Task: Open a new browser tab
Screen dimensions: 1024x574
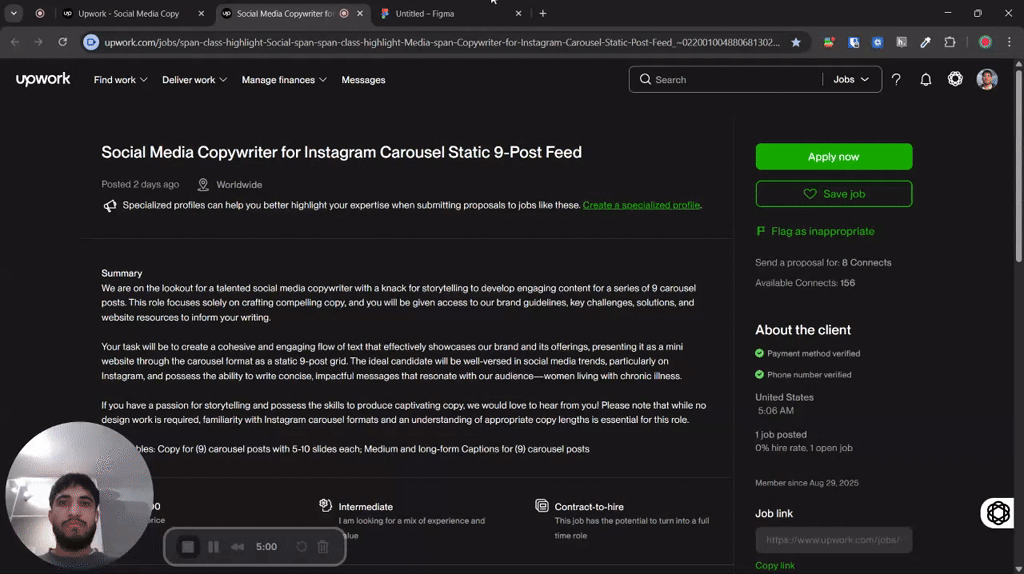Action: click(x=543, y=13)
